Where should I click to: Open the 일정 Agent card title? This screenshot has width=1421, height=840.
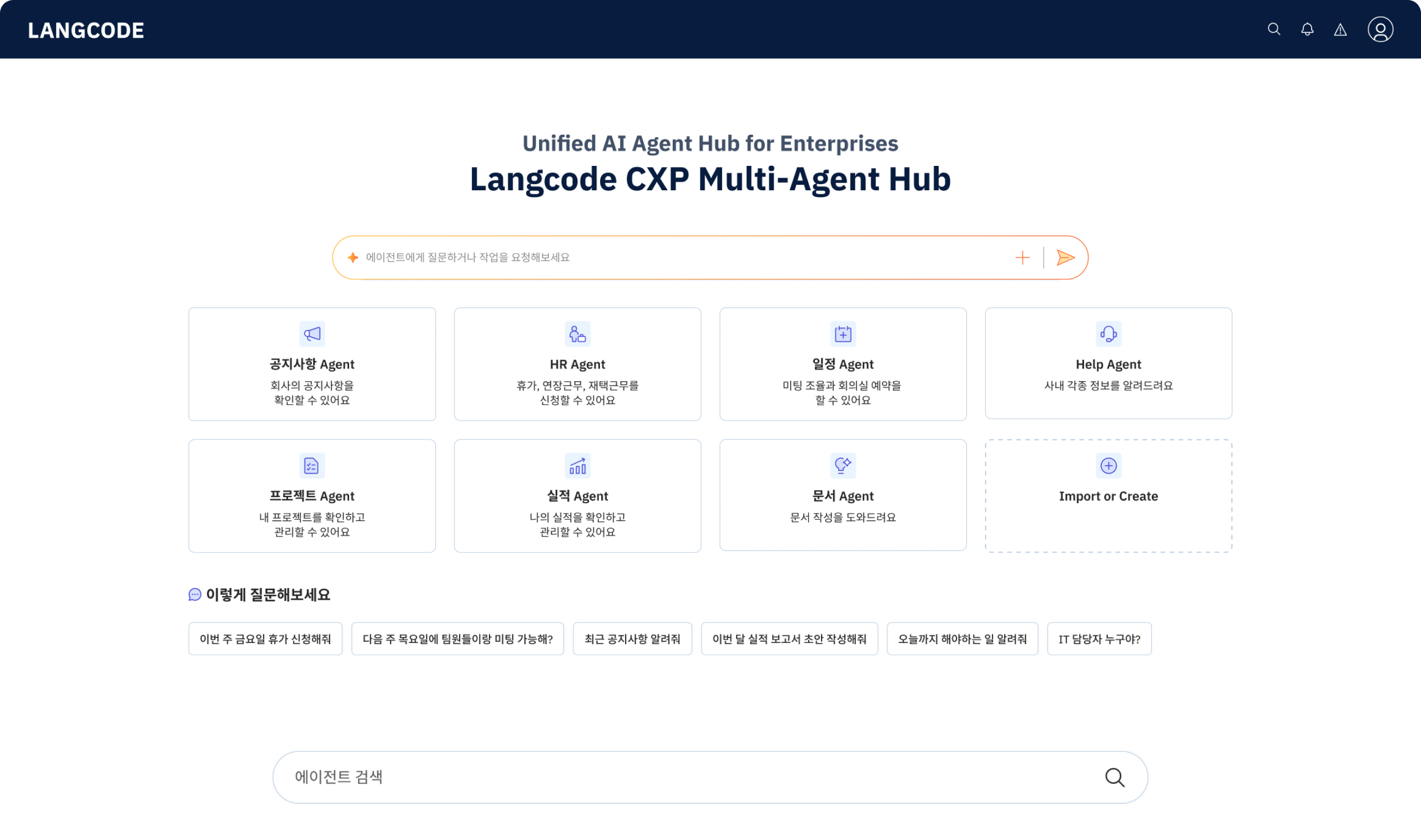coord(843,365)
